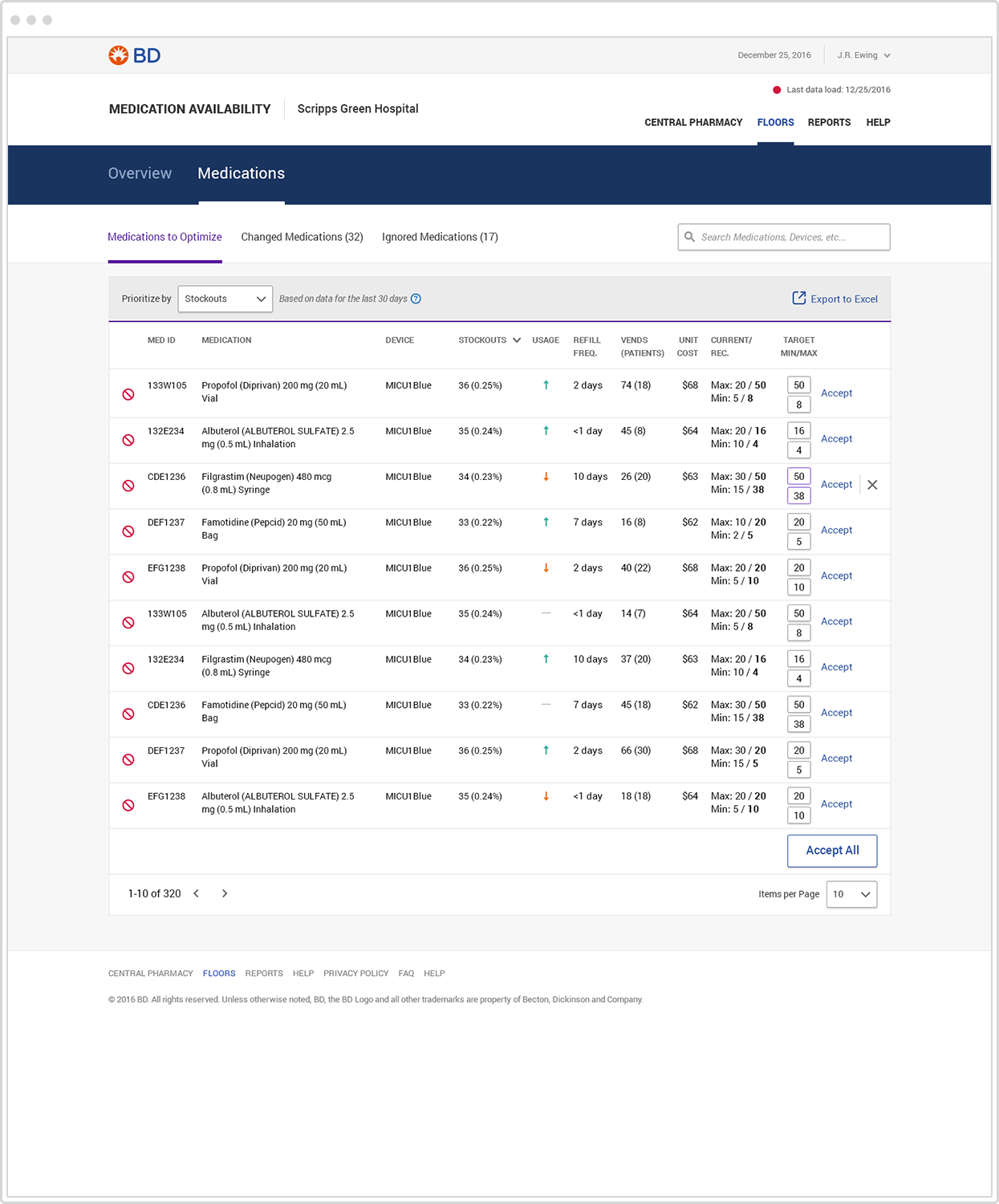Screen dimensions: 999x1204
Task: Accept recommendation for Propofol 66 (30) row
Action: 836,759
